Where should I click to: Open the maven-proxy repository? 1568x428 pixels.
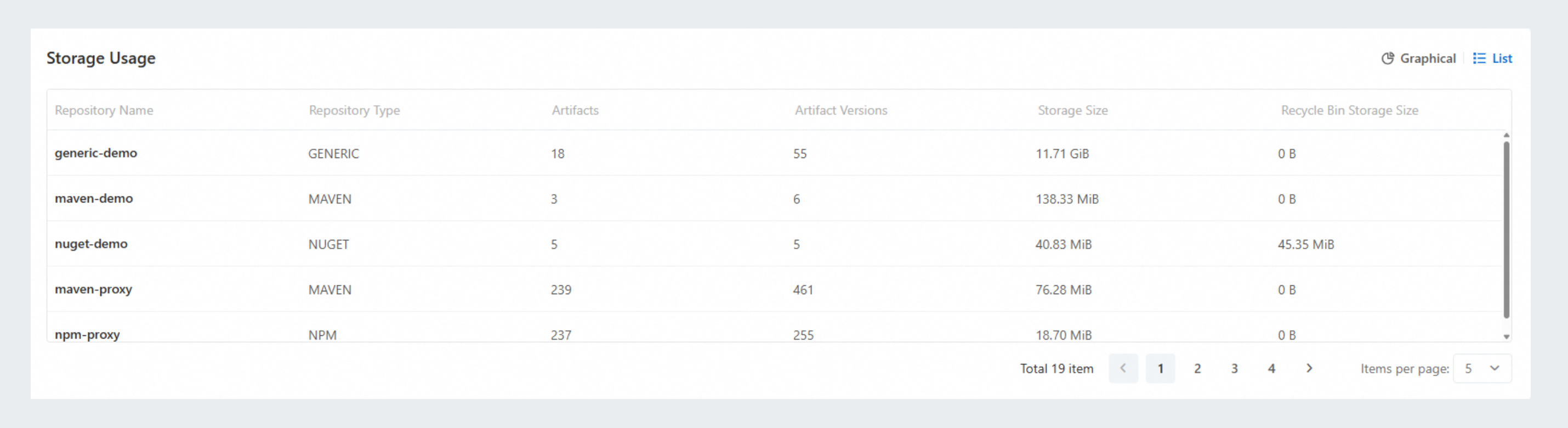[94, 289]
